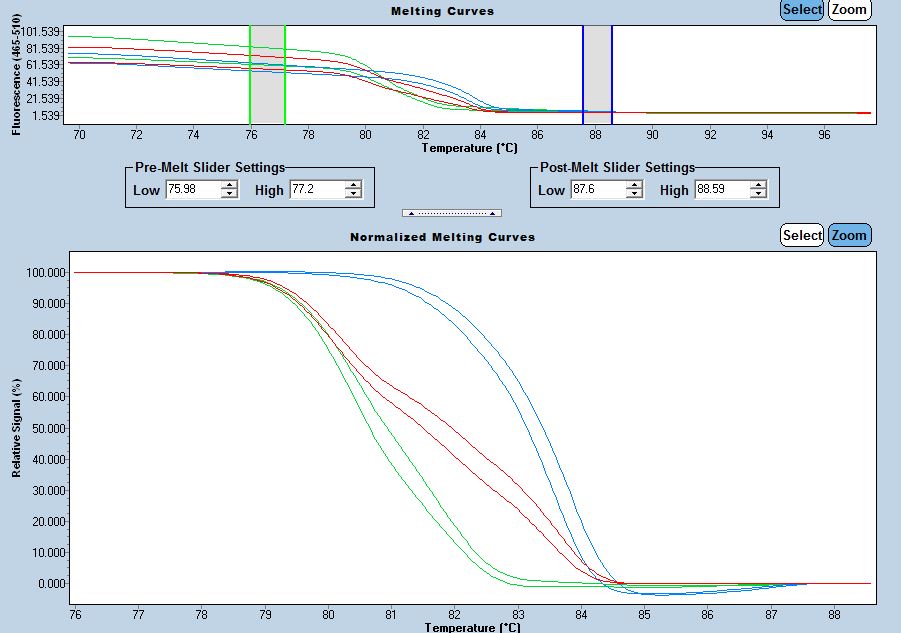This screenshot has width=901, height=633.
Task: Decrease Pre-Melt Low value with down arrow
Action: click(230, 194)
